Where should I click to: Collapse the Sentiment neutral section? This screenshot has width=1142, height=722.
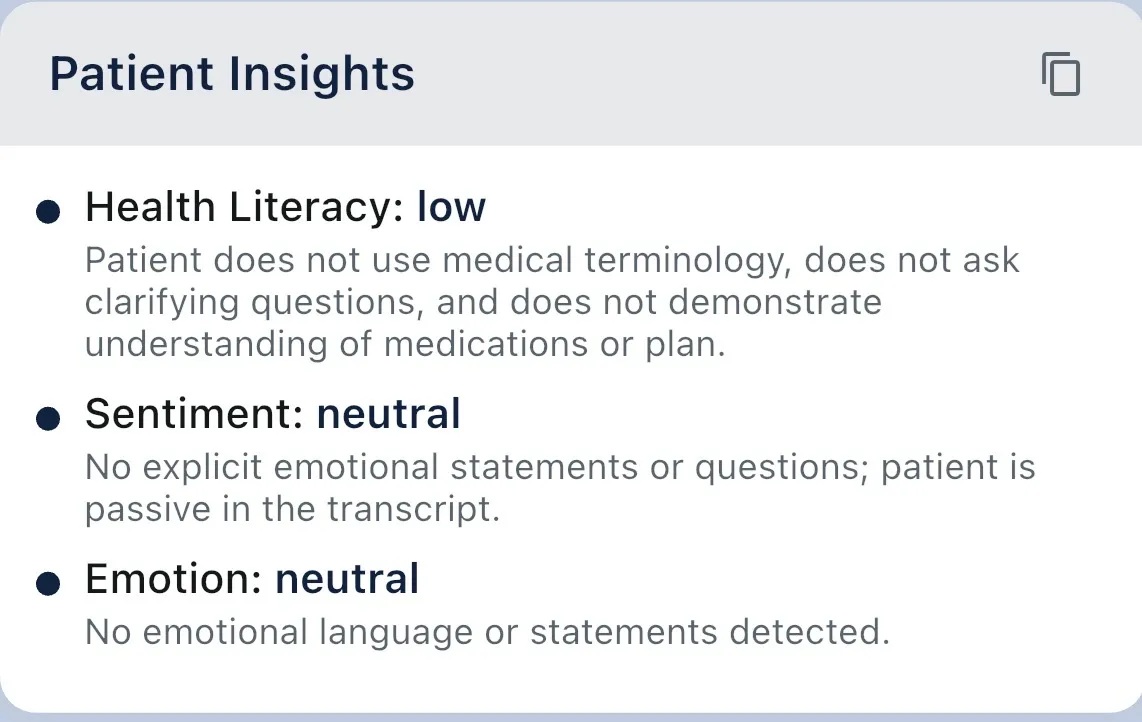click(273, 413)
